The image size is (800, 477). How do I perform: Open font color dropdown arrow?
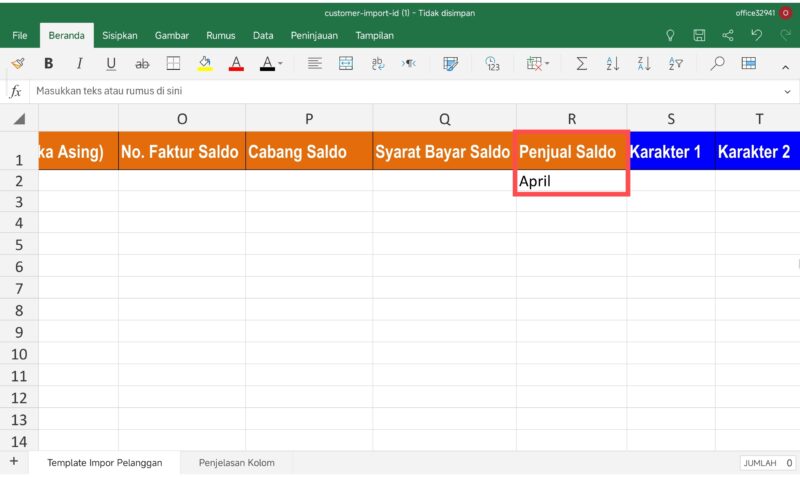tap(280, 63)
